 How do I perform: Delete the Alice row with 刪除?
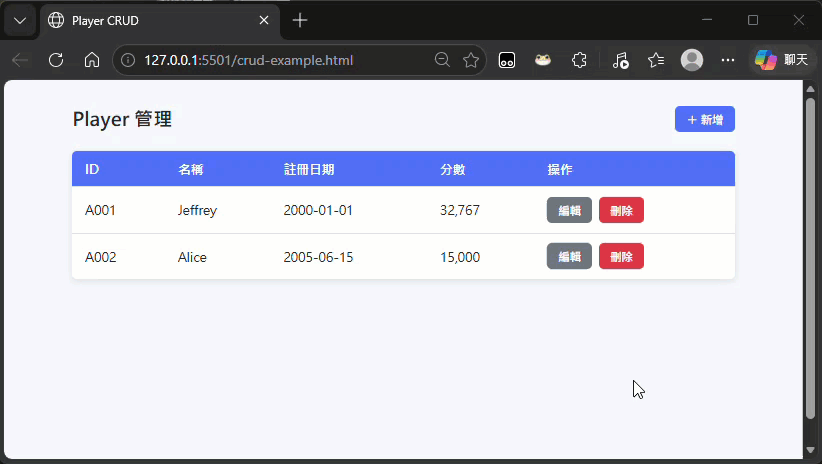coord(621,256)
